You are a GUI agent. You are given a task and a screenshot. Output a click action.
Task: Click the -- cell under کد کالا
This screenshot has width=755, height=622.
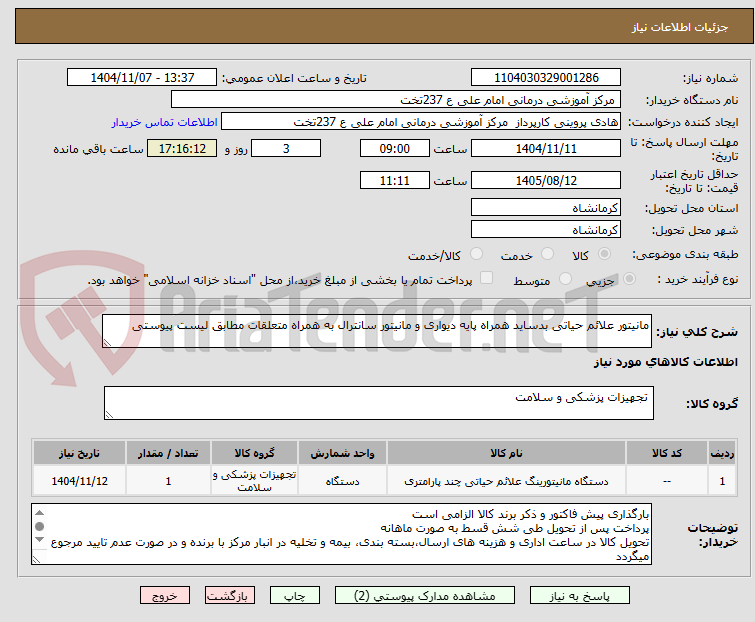(667, 480)
